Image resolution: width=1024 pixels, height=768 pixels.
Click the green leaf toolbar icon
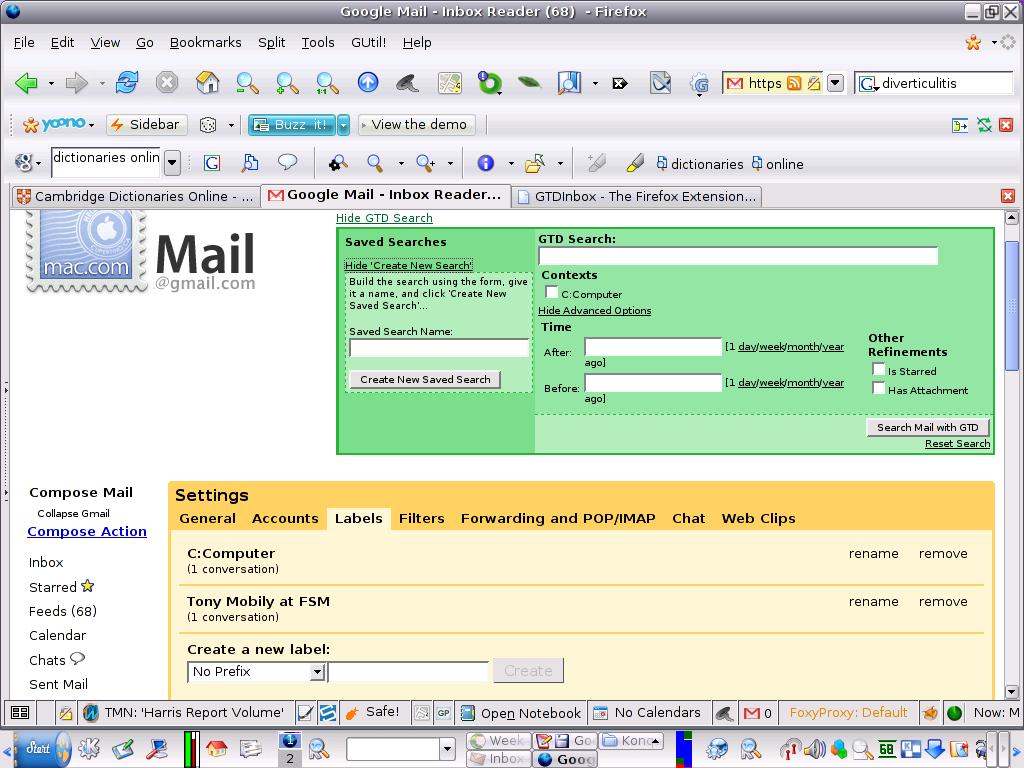(529, 82)
